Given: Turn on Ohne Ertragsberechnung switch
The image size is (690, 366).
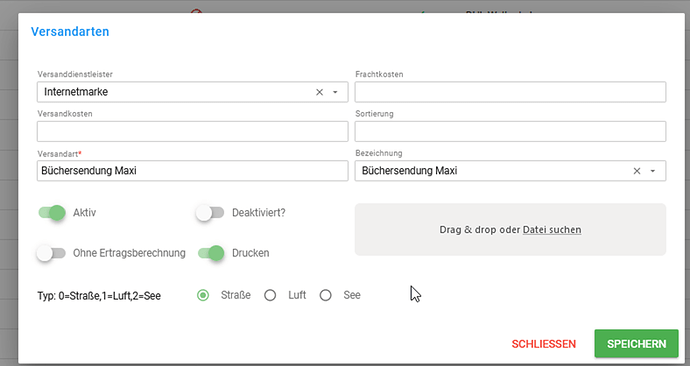Looking at the screenshot, I should click(x=51, y=253).
